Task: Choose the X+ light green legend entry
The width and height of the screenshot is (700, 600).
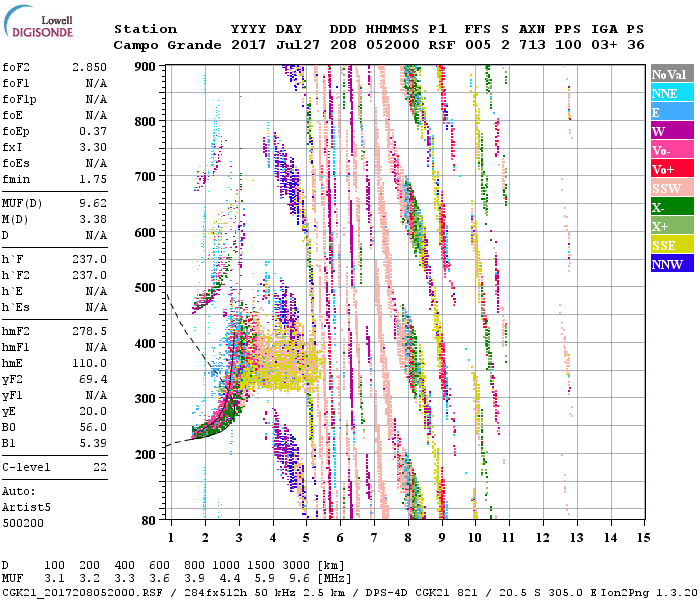Action: (670, 226)
